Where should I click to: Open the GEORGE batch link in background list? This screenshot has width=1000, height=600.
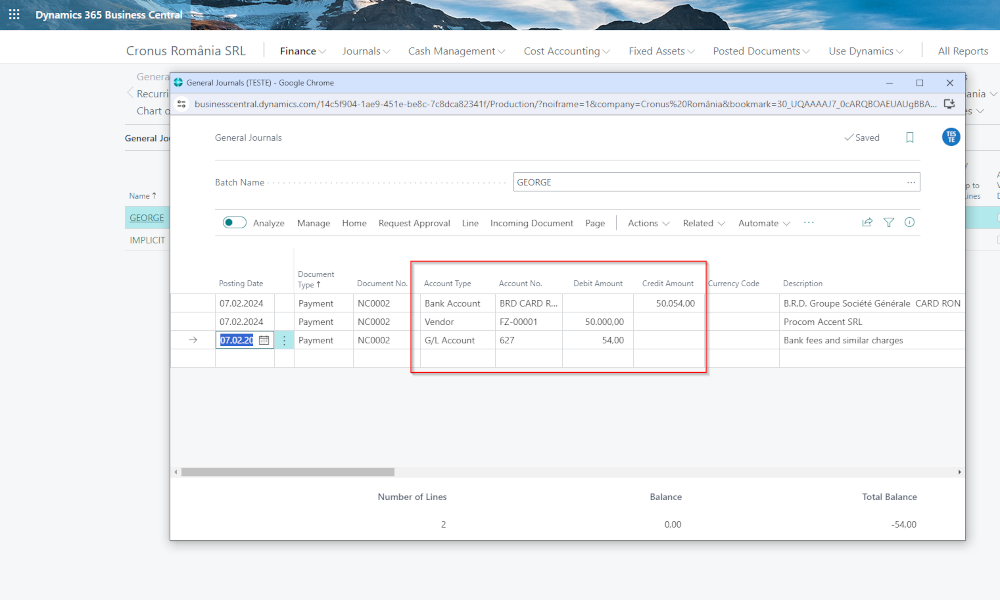(x=147, y=218)
